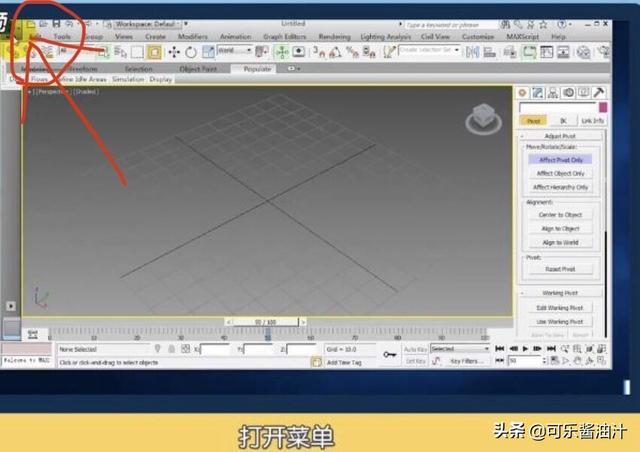Open the Layer Manager icon
The height and width of the screenshot is (452, 640).
[510, 52]
